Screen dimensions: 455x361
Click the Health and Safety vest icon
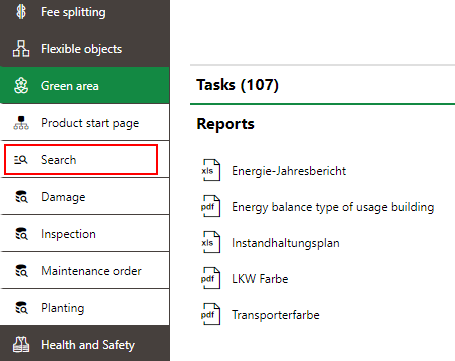point(21,345)
